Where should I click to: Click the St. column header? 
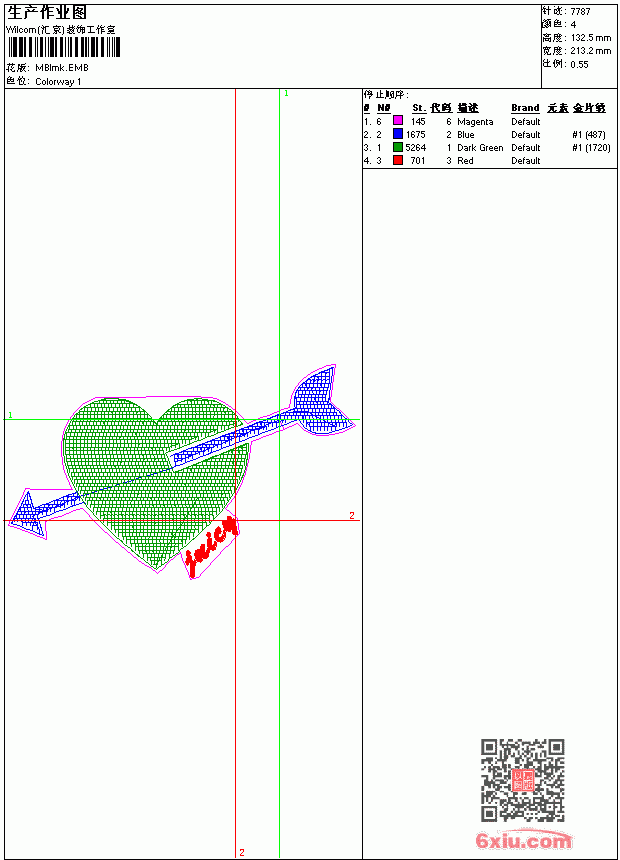tap(419, 108)
